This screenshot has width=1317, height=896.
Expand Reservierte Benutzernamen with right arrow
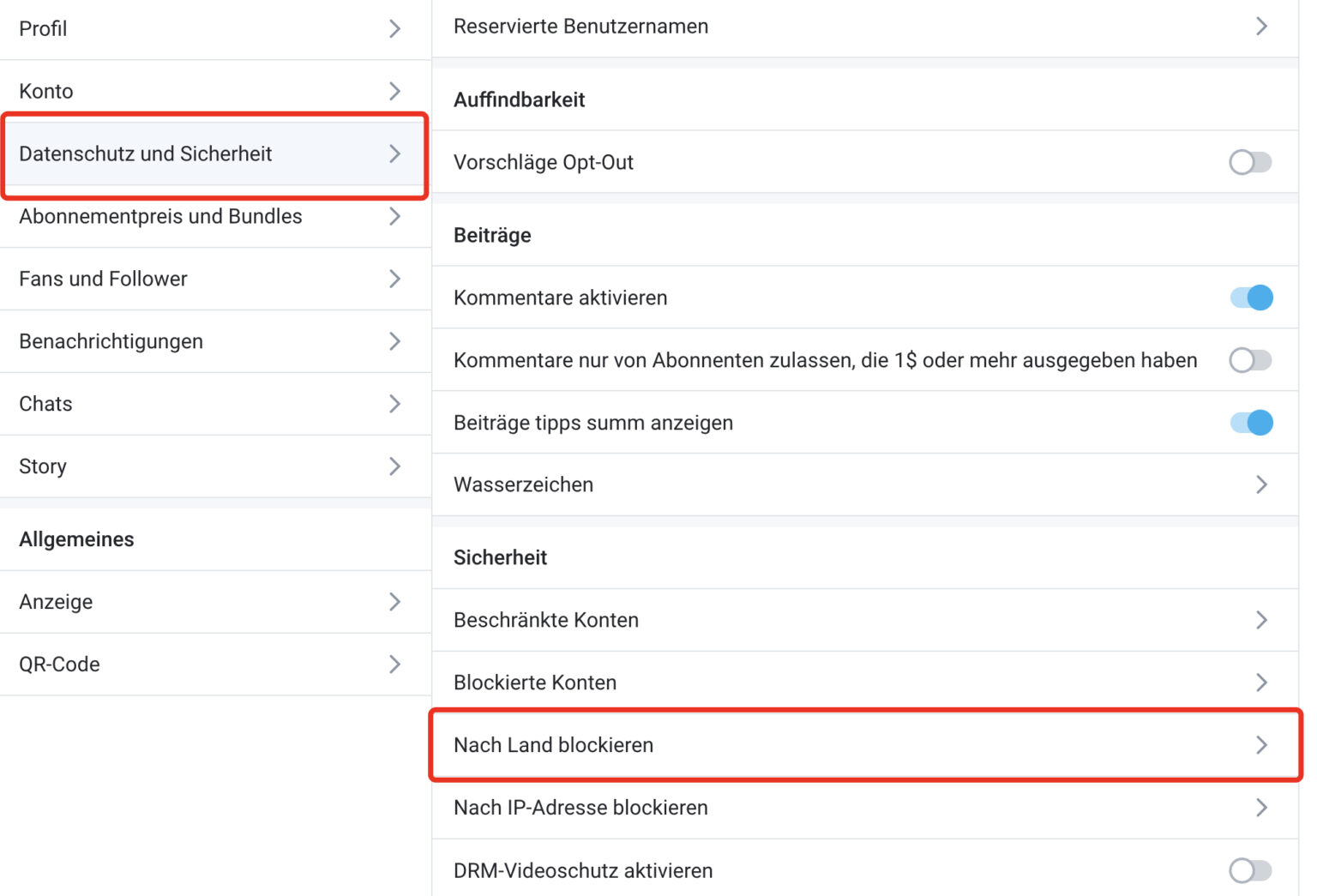click(1261, 27)
